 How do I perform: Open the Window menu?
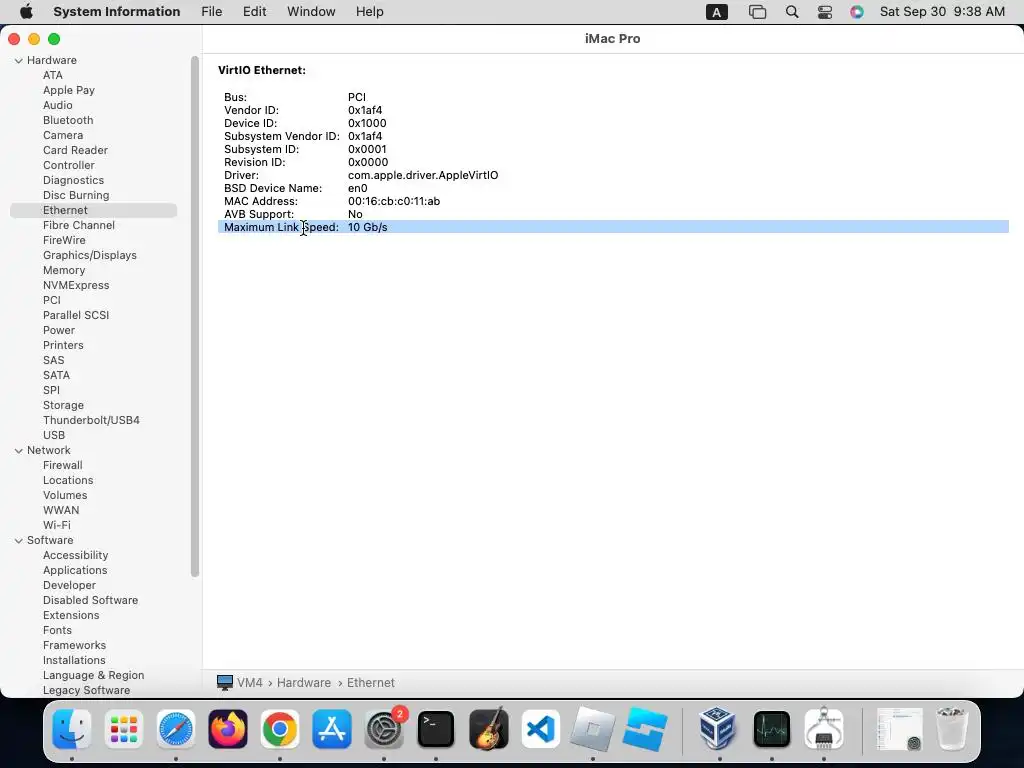tap(311, 12)
